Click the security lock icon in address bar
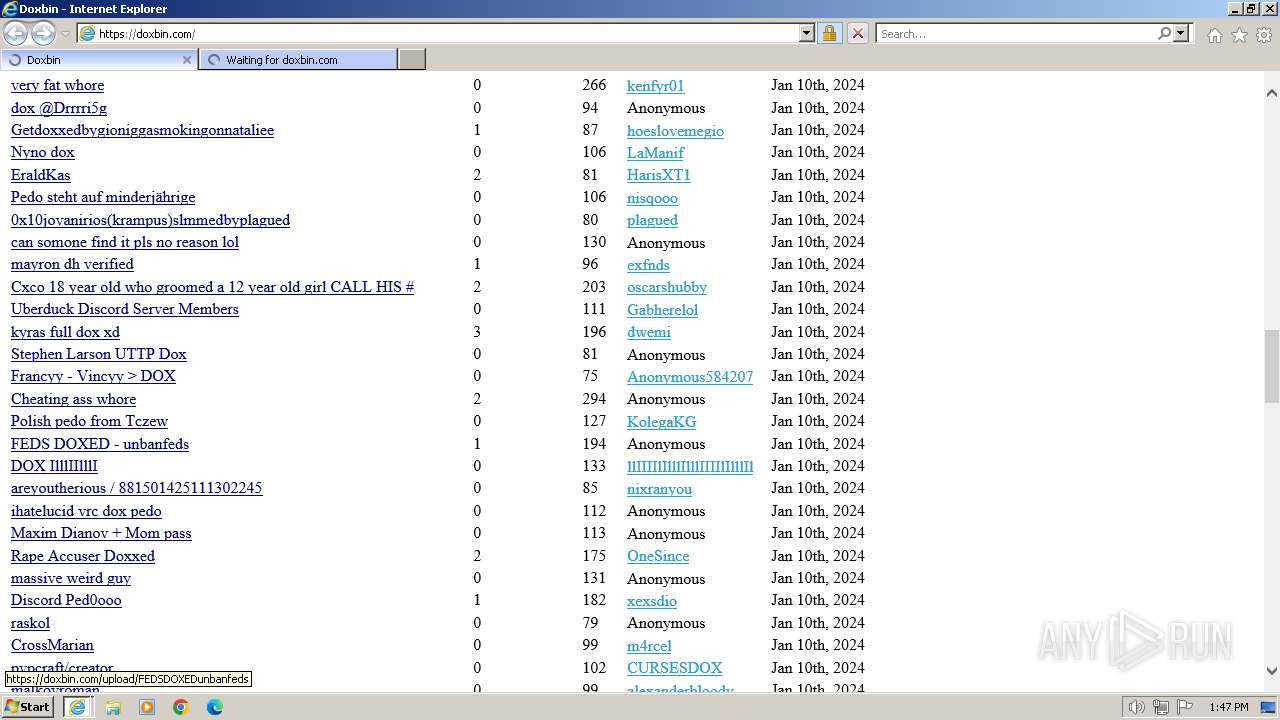 [829, 33]
